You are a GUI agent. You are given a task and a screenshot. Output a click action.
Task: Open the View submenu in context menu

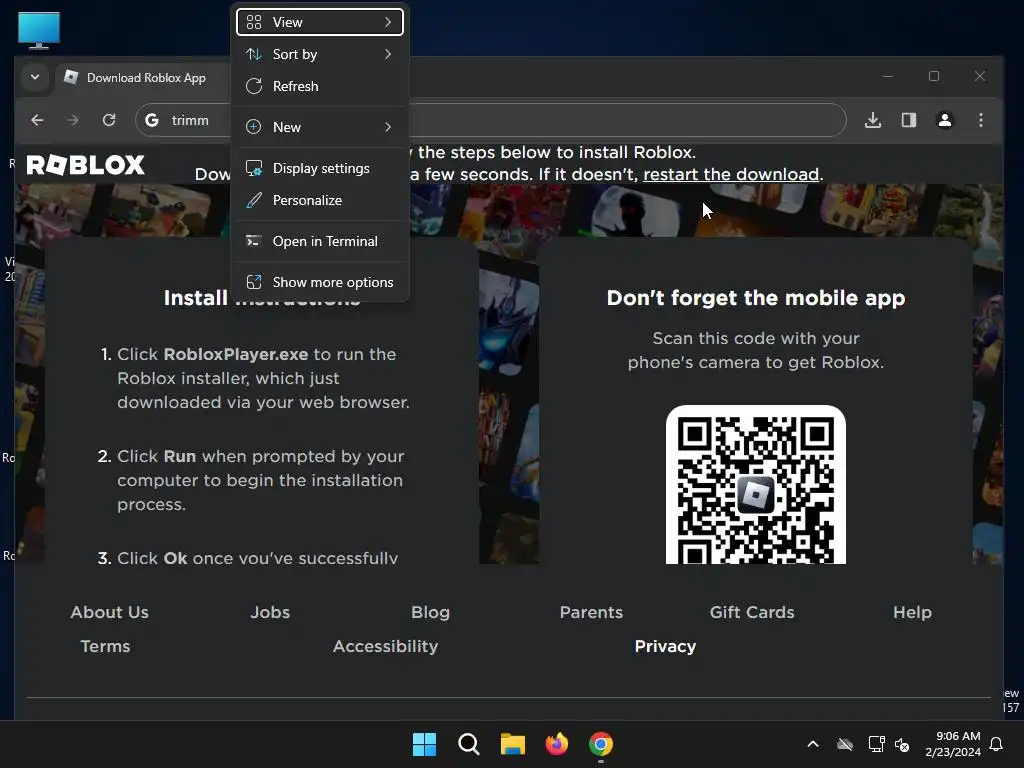(x=319, y=22)
